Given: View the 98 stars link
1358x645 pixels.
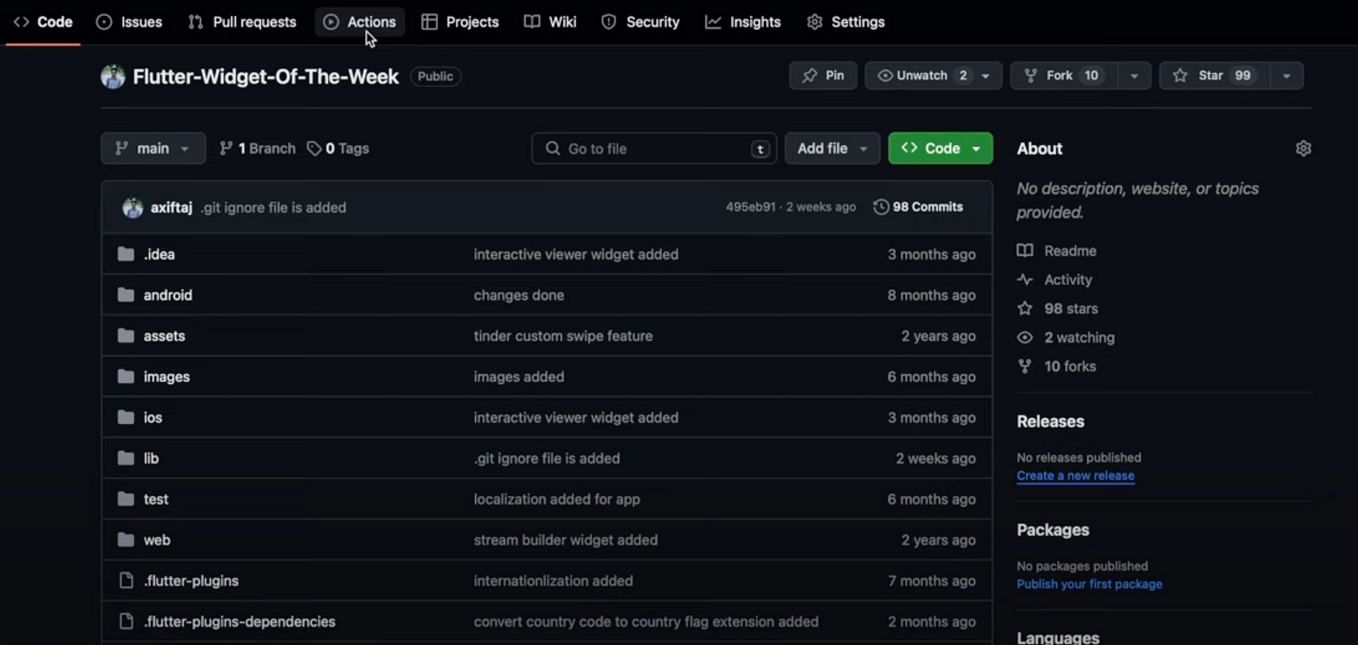Looking at the screenshot, I should pyautogui.click(x=1058, y=309).
